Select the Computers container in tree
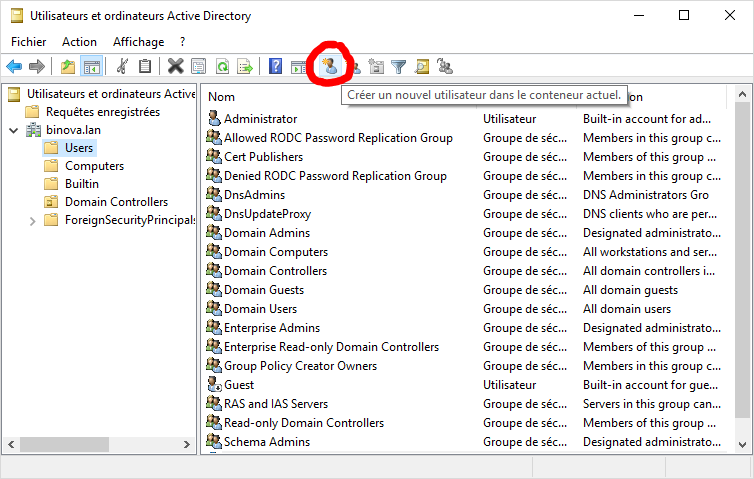 (94, 166)
